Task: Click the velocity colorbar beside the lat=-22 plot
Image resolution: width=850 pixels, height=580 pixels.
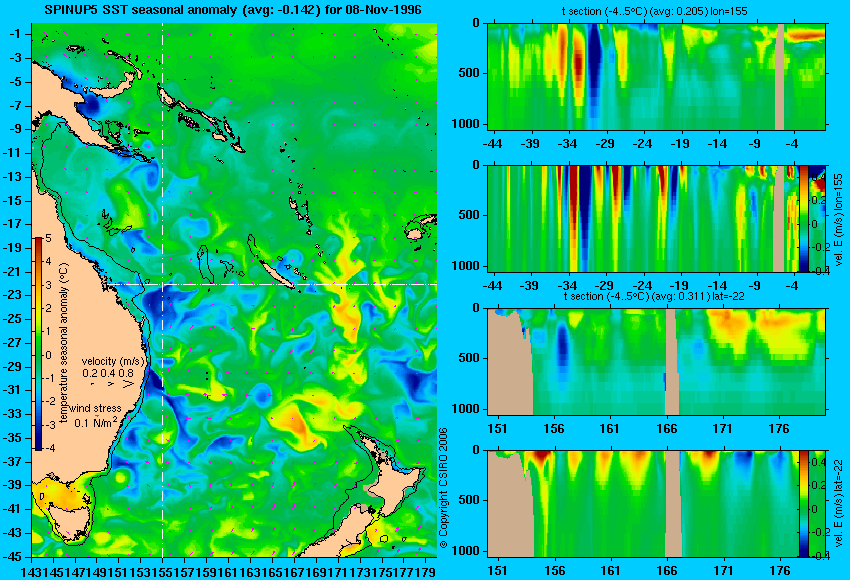Action: (x=803, y=504)
